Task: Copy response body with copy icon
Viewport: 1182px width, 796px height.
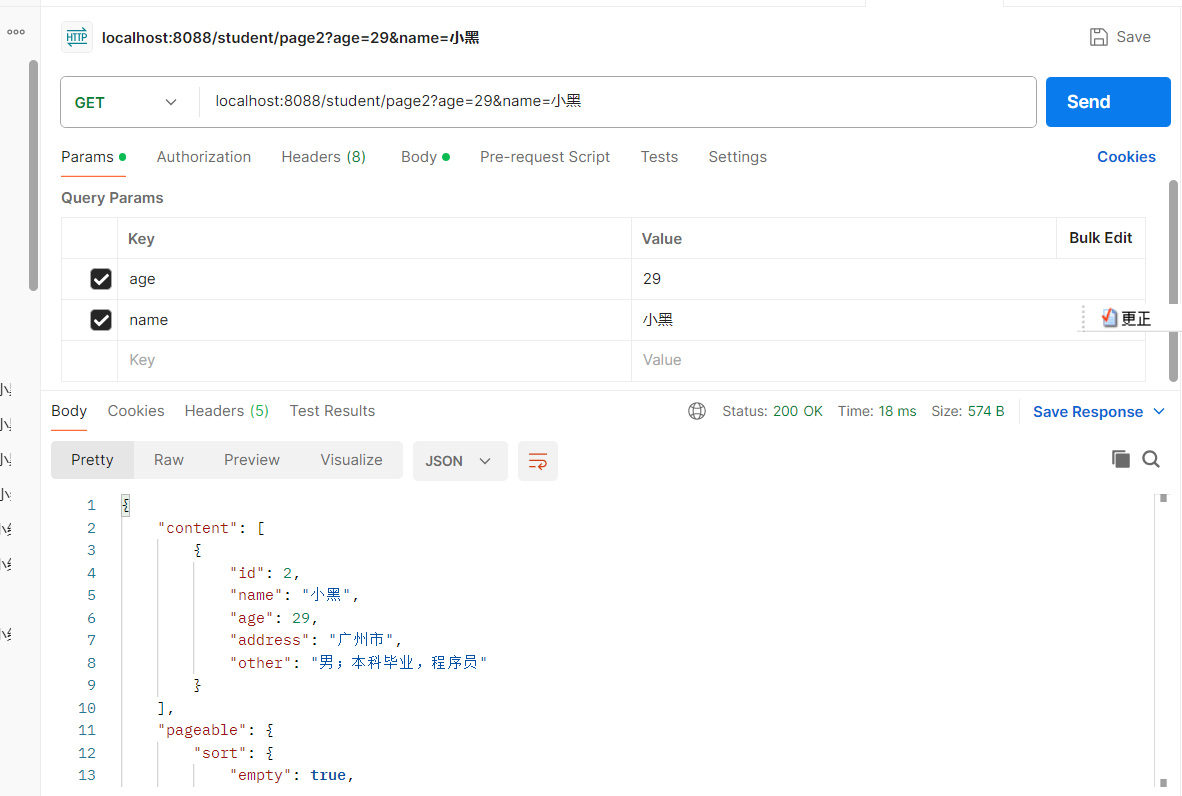Action: point(1121,459)
